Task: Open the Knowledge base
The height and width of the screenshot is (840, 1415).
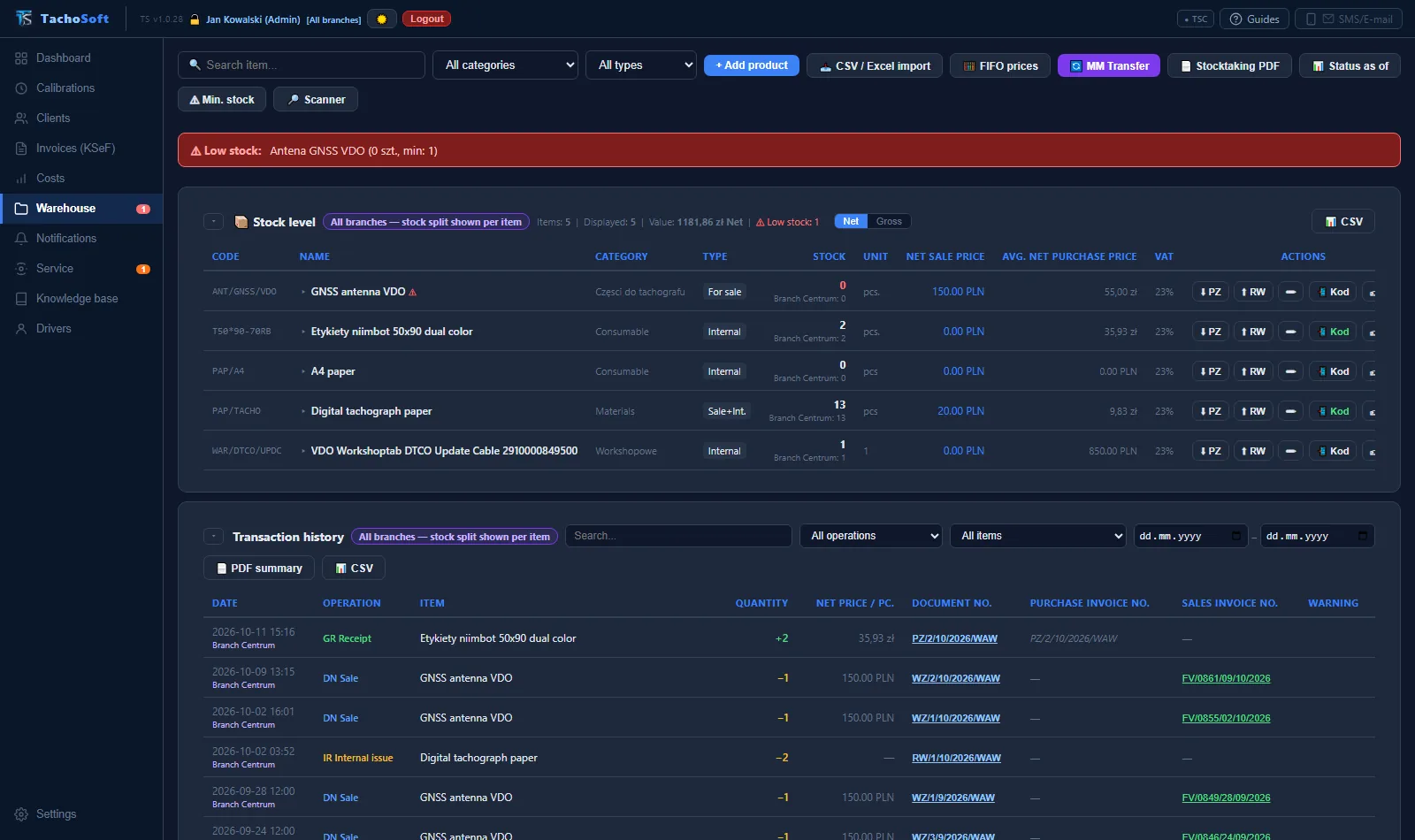Action: (77, 298)
